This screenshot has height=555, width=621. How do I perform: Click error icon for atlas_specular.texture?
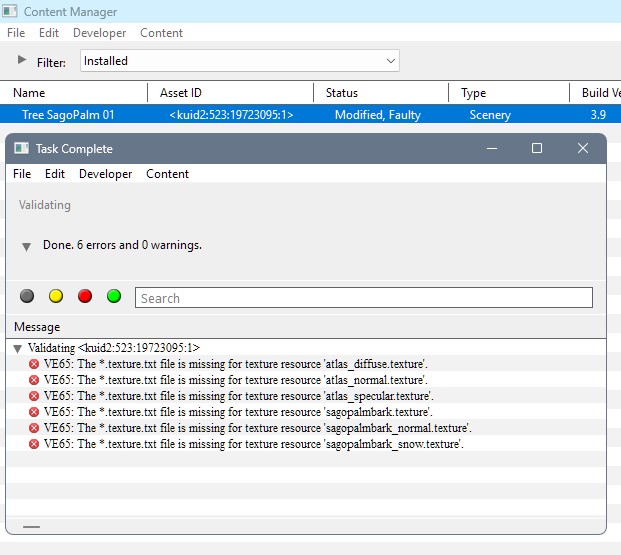click(x=34, y=396)
